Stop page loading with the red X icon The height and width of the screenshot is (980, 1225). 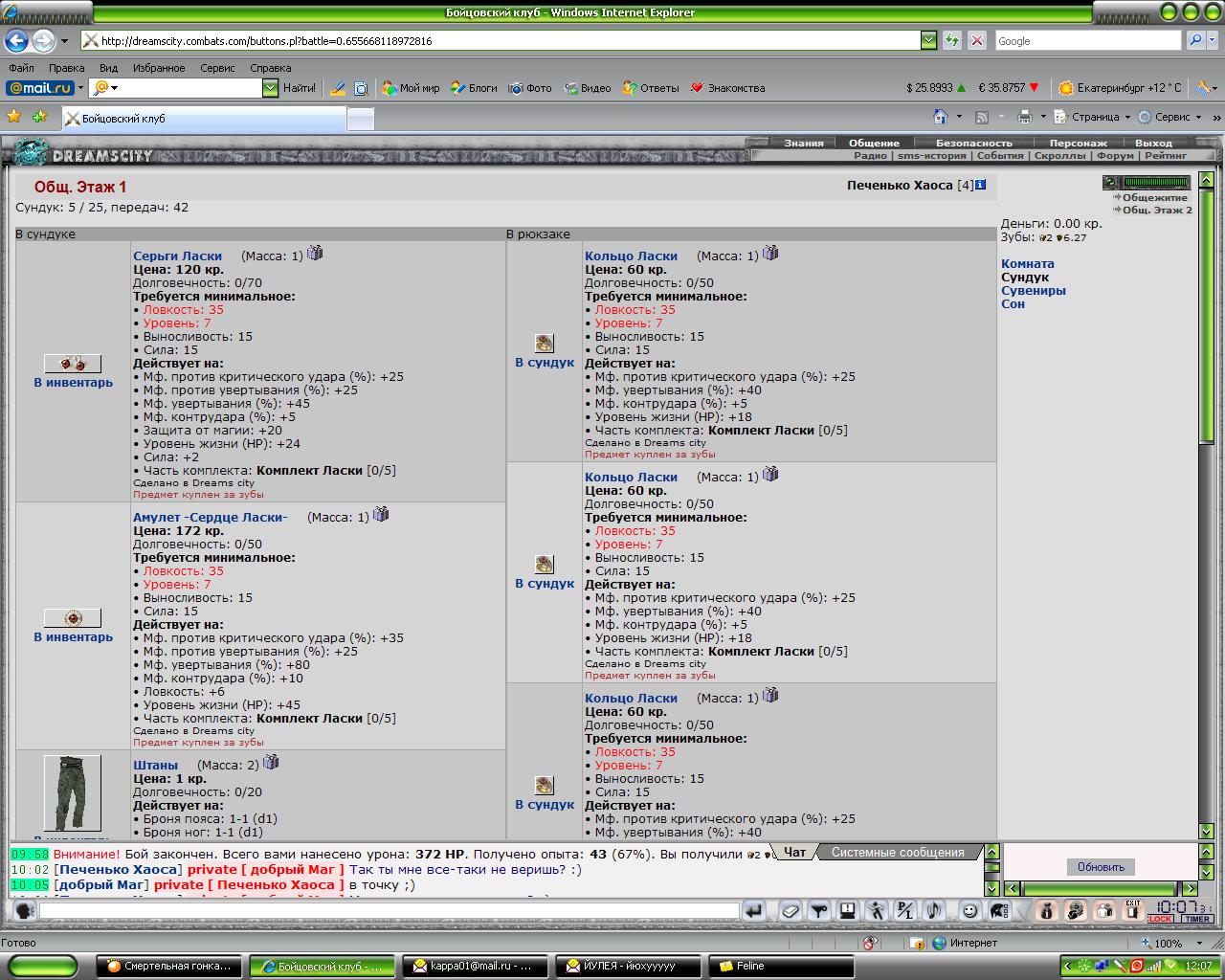tap(977, 40)
